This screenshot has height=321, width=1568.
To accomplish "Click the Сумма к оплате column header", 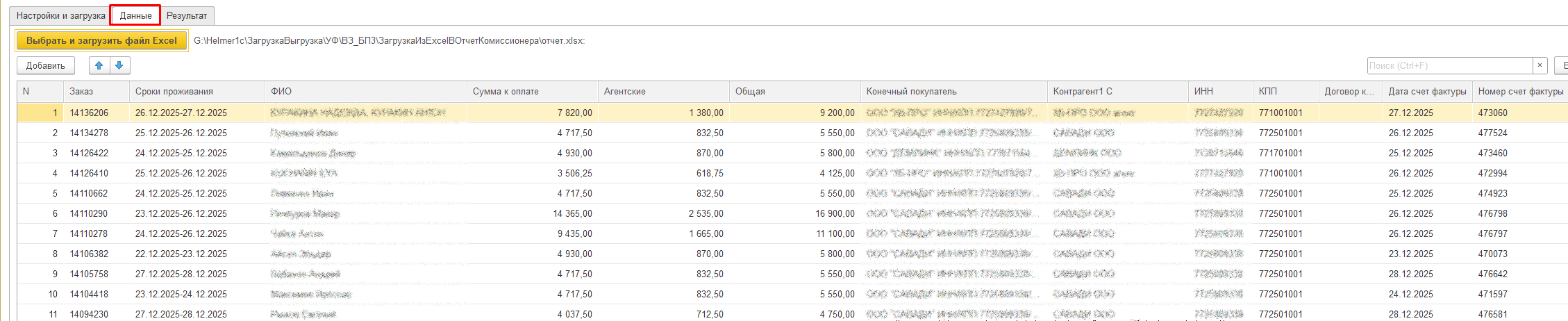I will click(531, 91).
